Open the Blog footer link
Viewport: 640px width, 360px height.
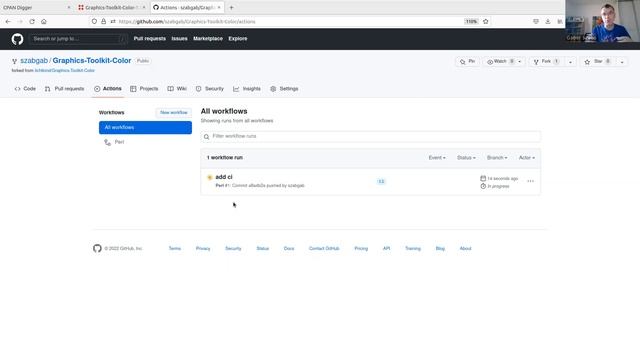440,248
